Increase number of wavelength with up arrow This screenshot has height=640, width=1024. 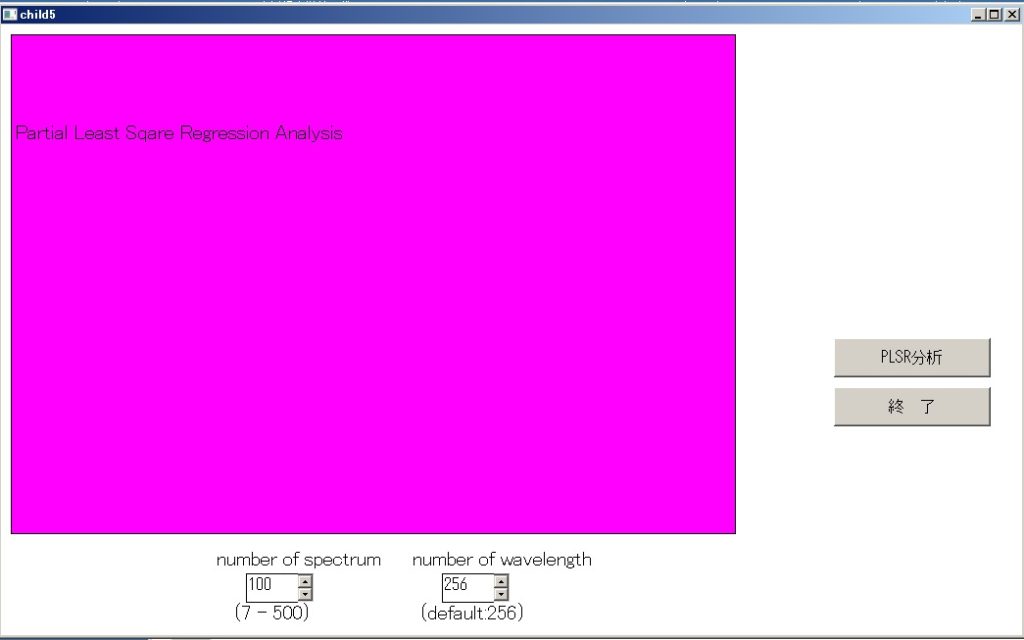pyautogui.click(x=501, y=581)
